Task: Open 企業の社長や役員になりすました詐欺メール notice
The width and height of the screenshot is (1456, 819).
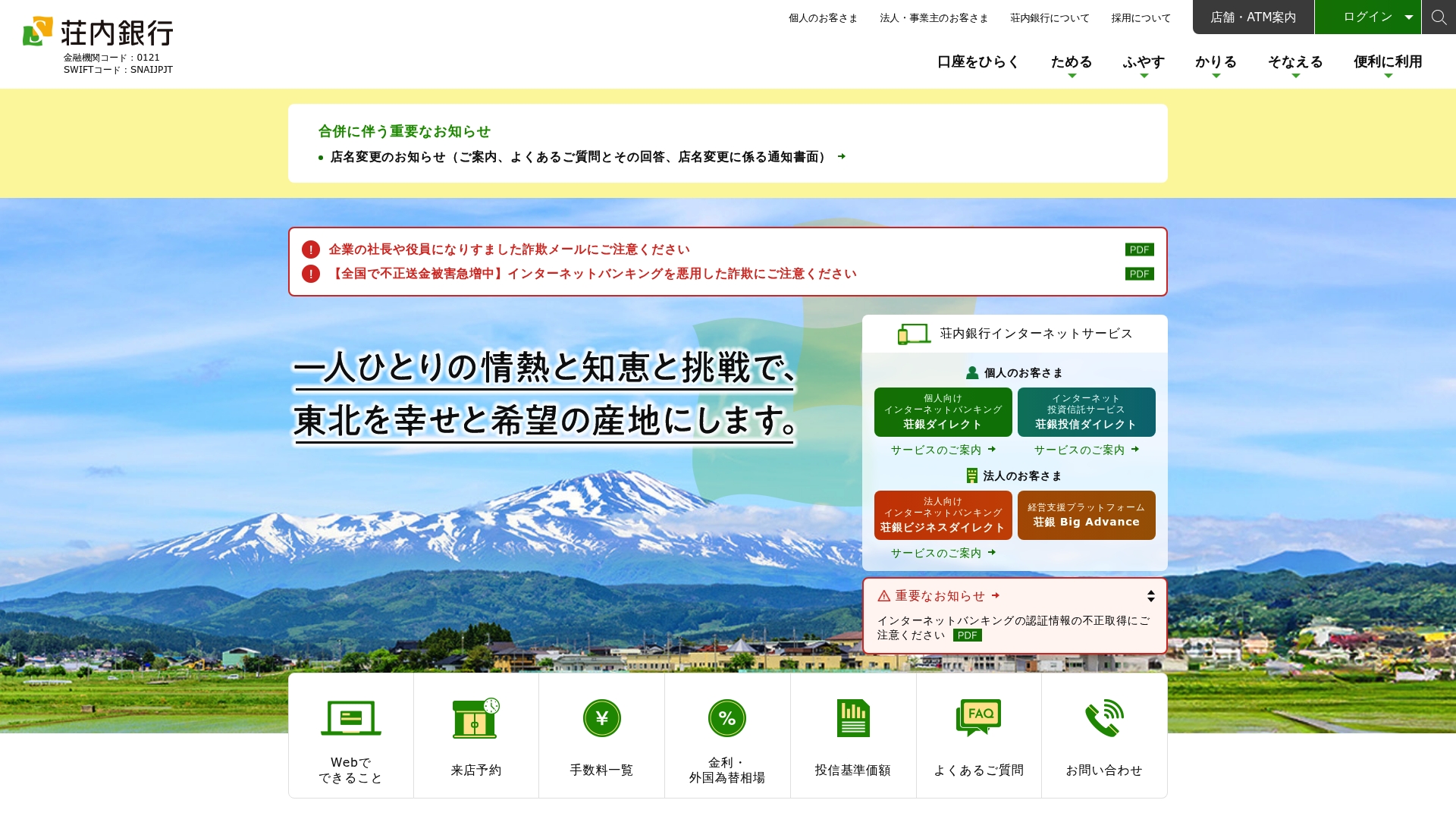Action: pyautogui.click(x=509, y=249)
